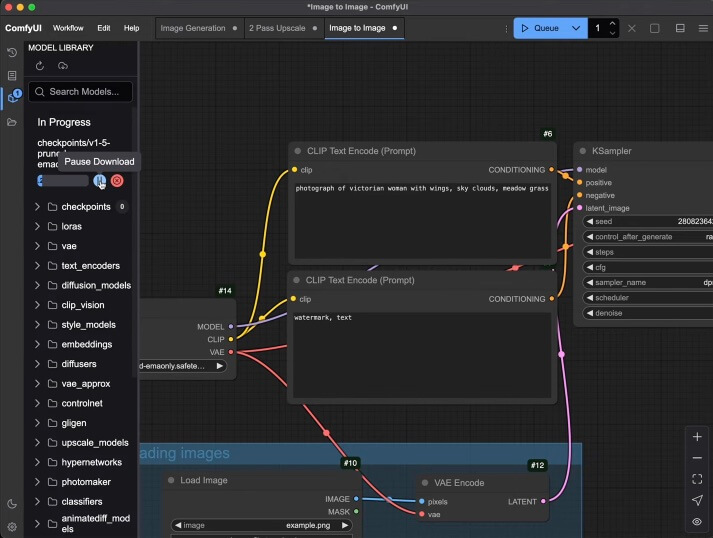This screenshot has width=713, height=538.
Task: Click the Queue button to run
Action: click(x=540, y=28)
